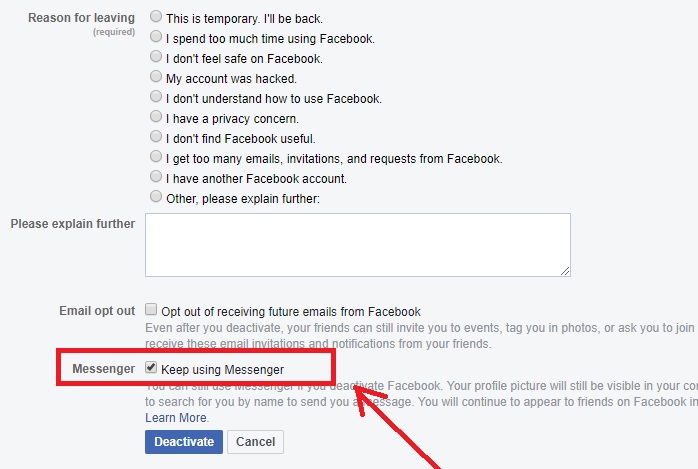
Task: Click the "Email opt out" field label
Action: [97, 311]
